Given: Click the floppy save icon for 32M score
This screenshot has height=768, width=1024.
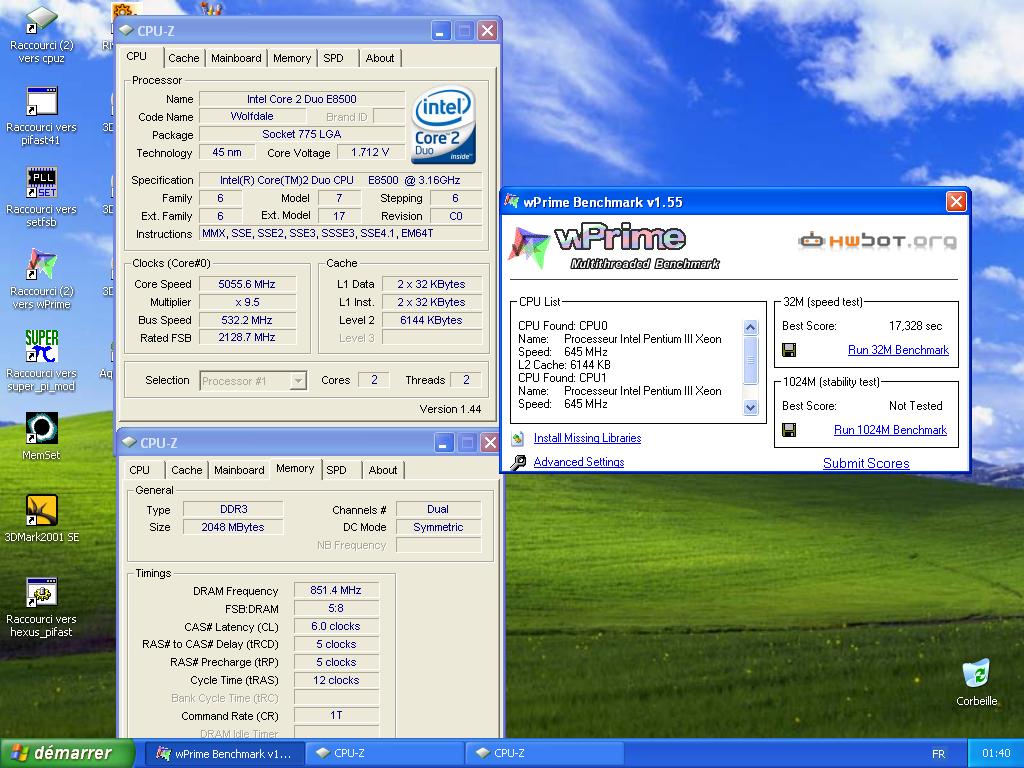Looking at the screenshot, I should click(x=789, y=351).
